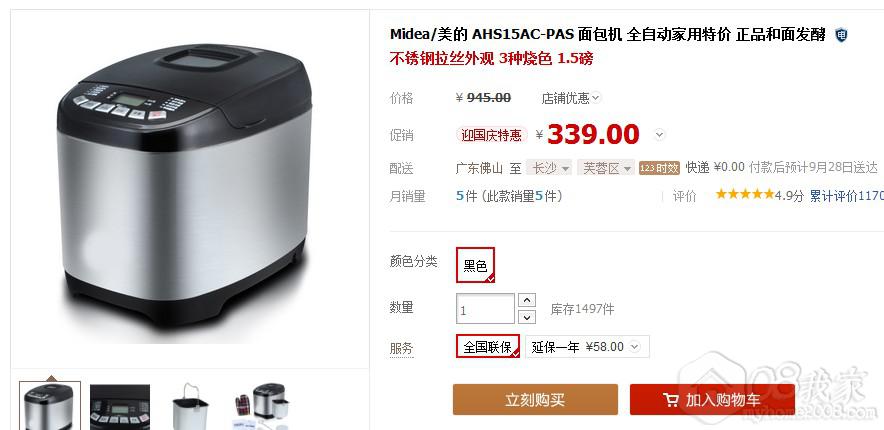Click the 迎国庆特惠 promotion tag
Image resolution: width=884 pixels, height=430 pixels.
(492, 135)
